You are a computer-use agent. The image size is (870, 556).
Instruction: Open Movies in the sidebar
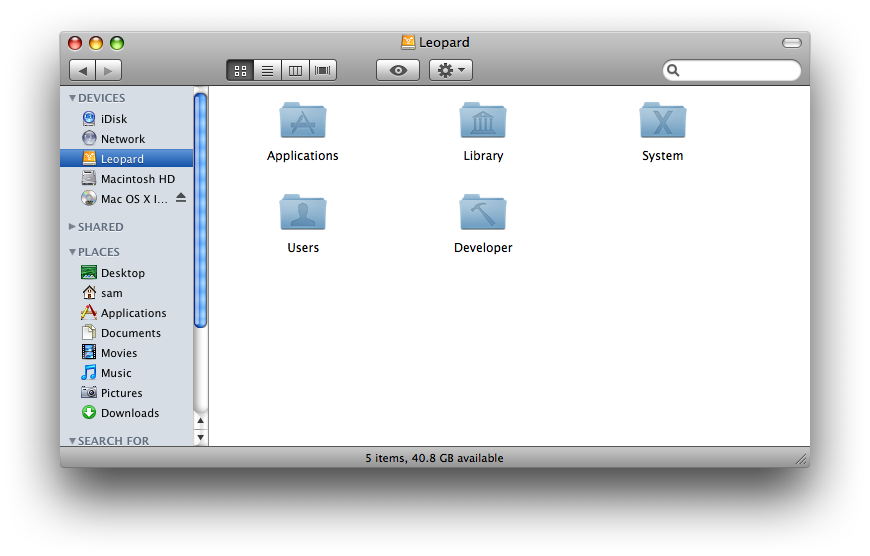coord(127,353)
